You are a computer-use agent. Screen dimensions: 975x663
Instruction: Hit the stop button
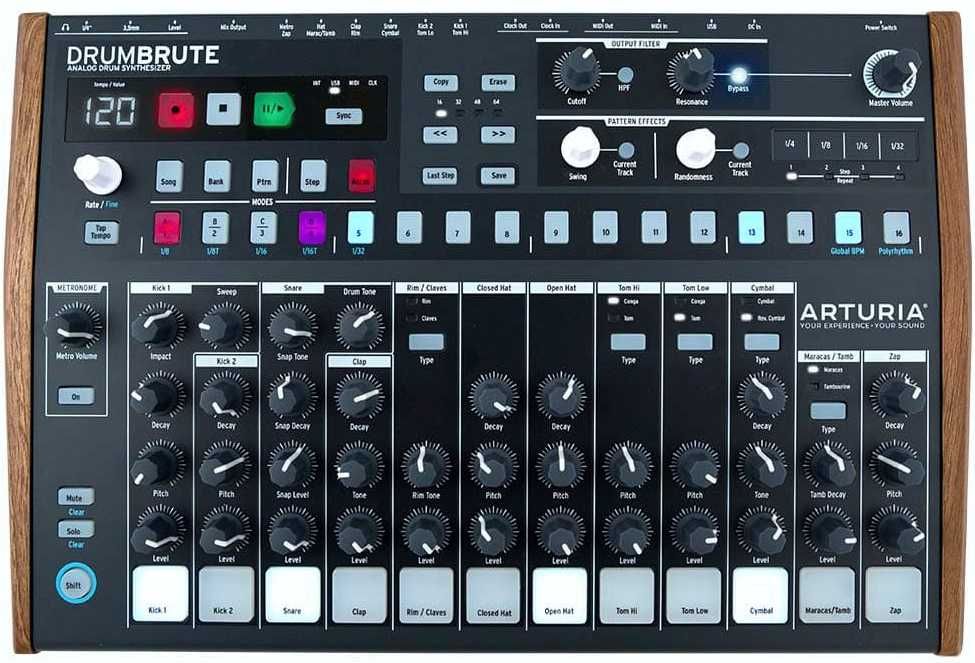point(223,109)
